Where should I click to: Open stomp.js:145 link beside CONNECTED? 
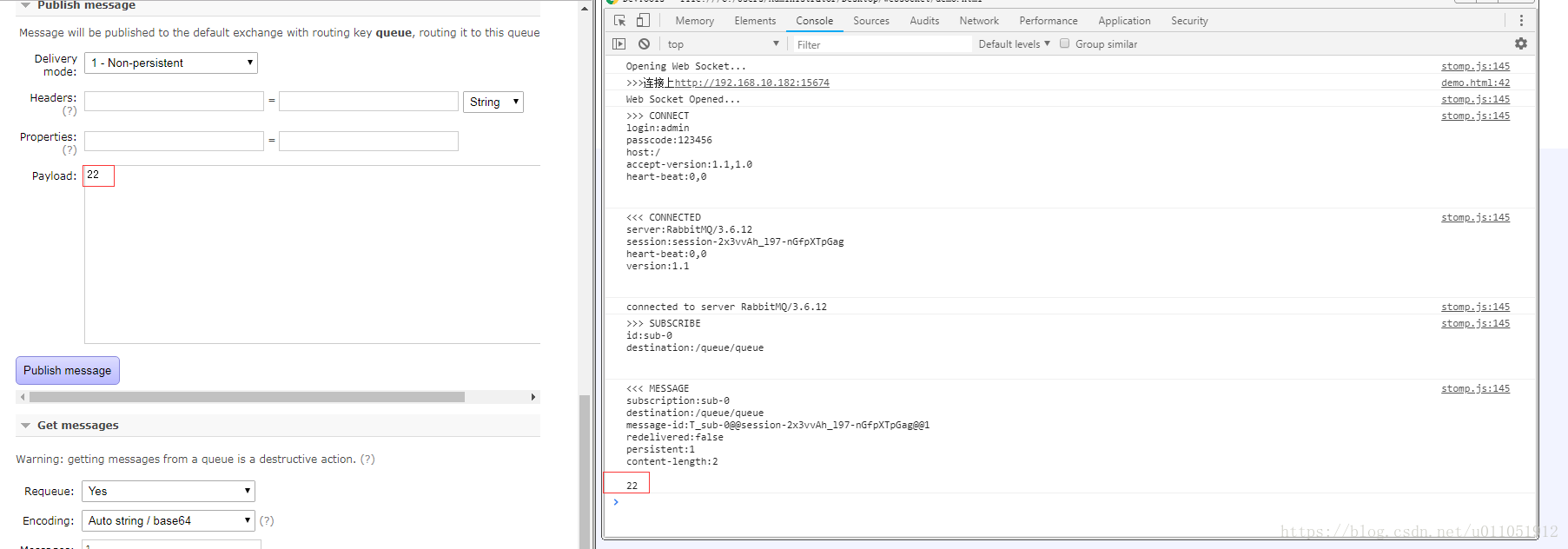[1475, 217]
